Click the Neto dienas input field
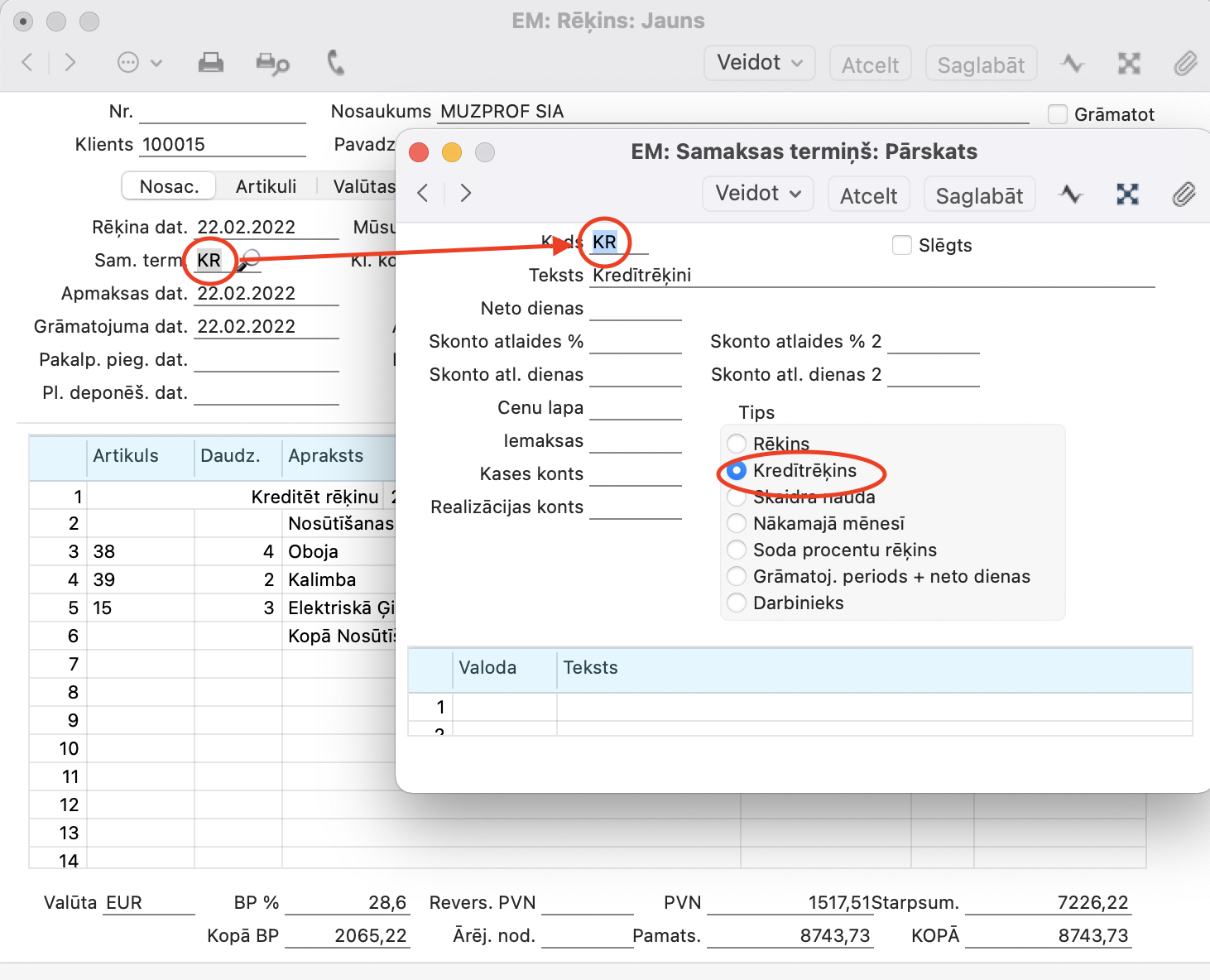1210x980 pixels. [x=635, y=309]
